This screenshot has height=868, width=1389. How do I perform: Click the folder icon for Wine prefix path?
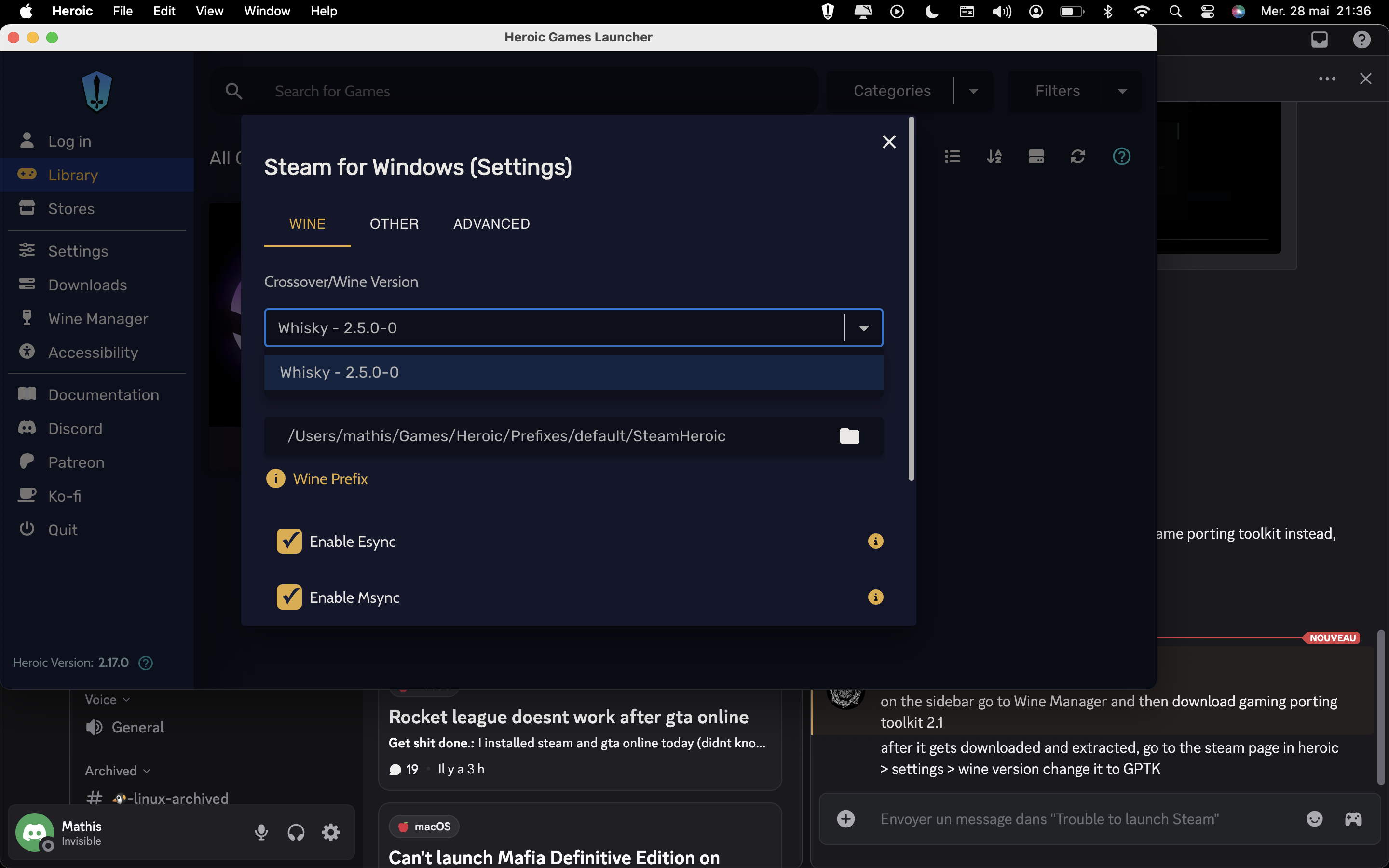tap(849, 436)
